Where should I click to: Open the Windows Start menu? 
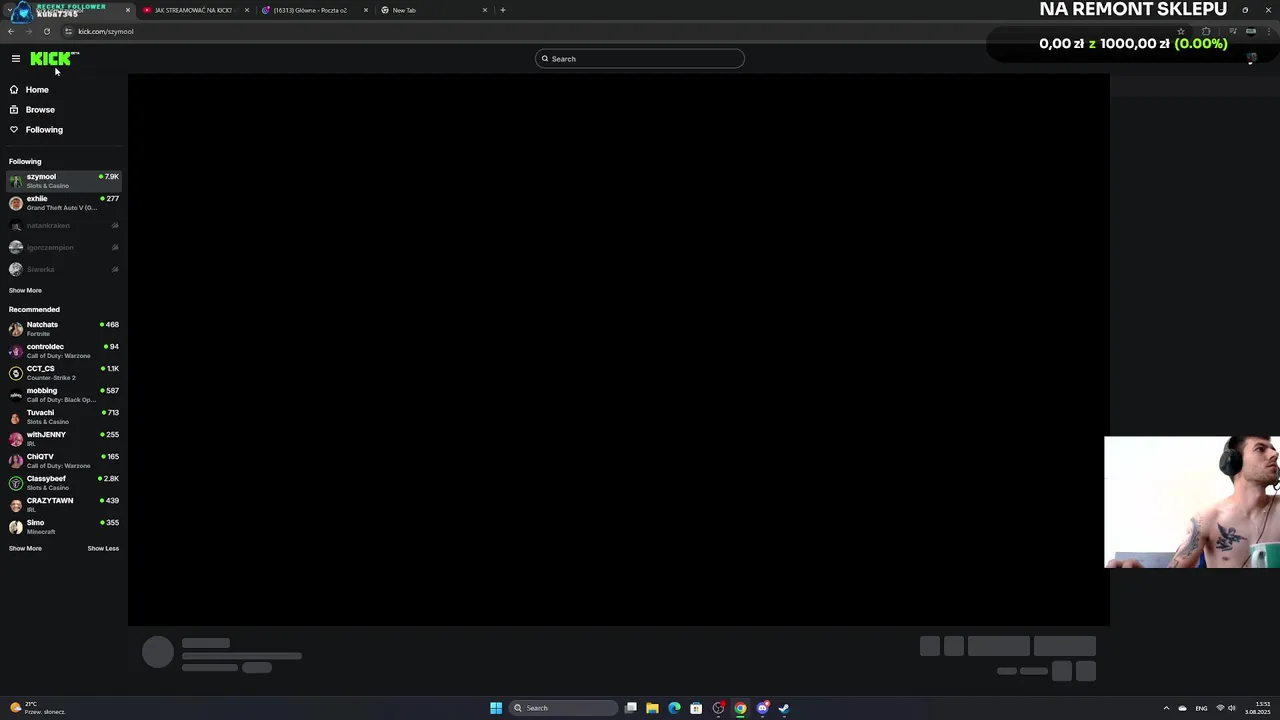pyautogui.click(x=496, y=708)
